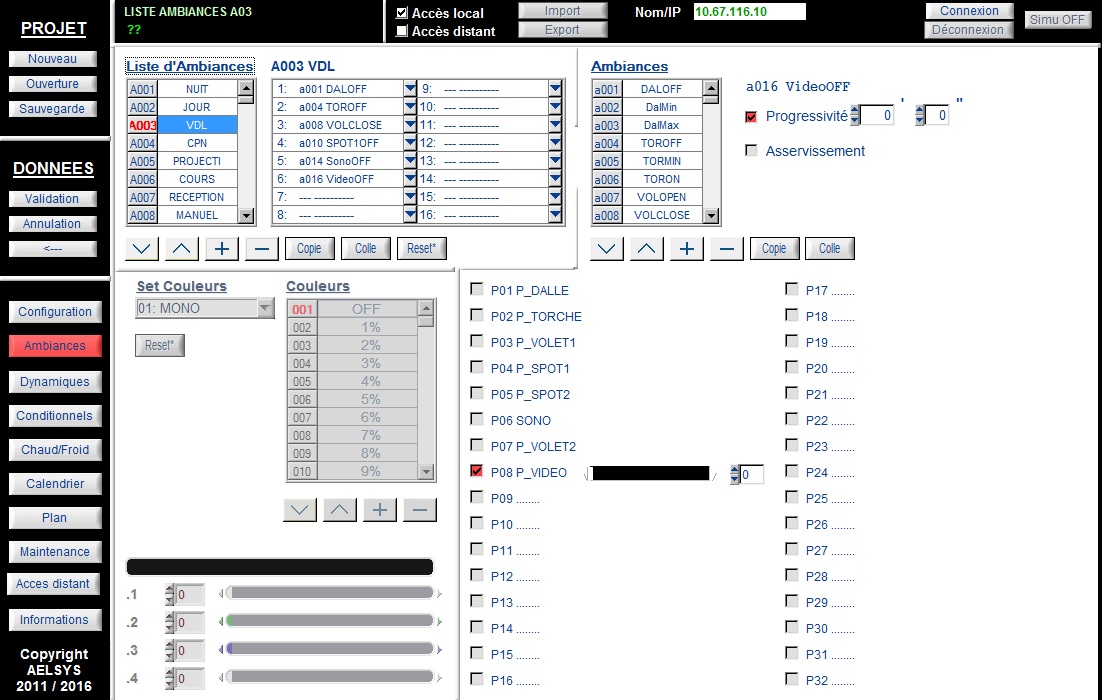Open the Dynamiques section
Screen dimensions: 1102x700
(55, 382)
